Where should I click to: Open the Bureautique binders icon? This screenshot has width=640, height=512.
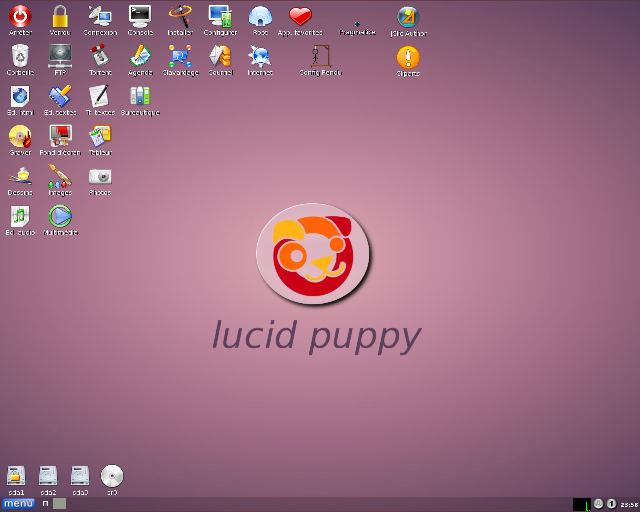140,96
